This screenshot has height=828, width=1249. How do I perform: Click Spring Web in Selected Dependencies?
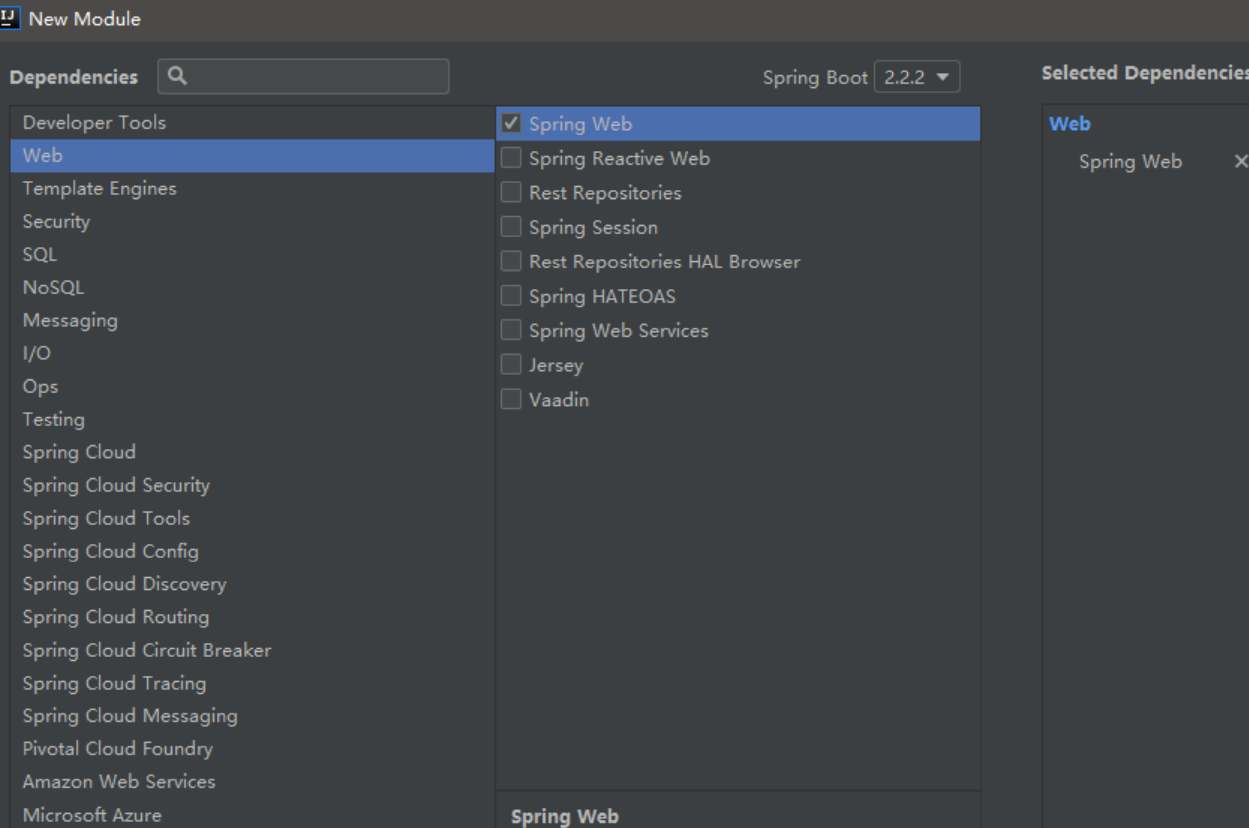click(1130, 162)
